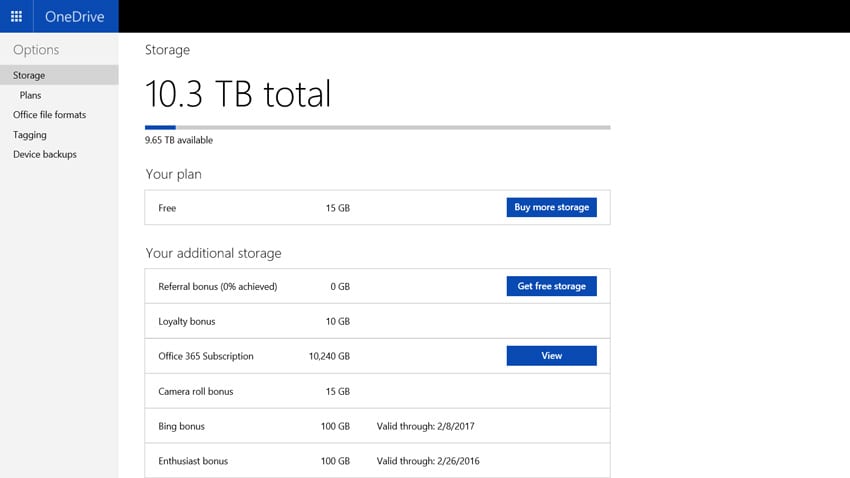Screen dimensions: 850x478
Task: Click the Bing bonus validity date
Action: click(425, 426)
